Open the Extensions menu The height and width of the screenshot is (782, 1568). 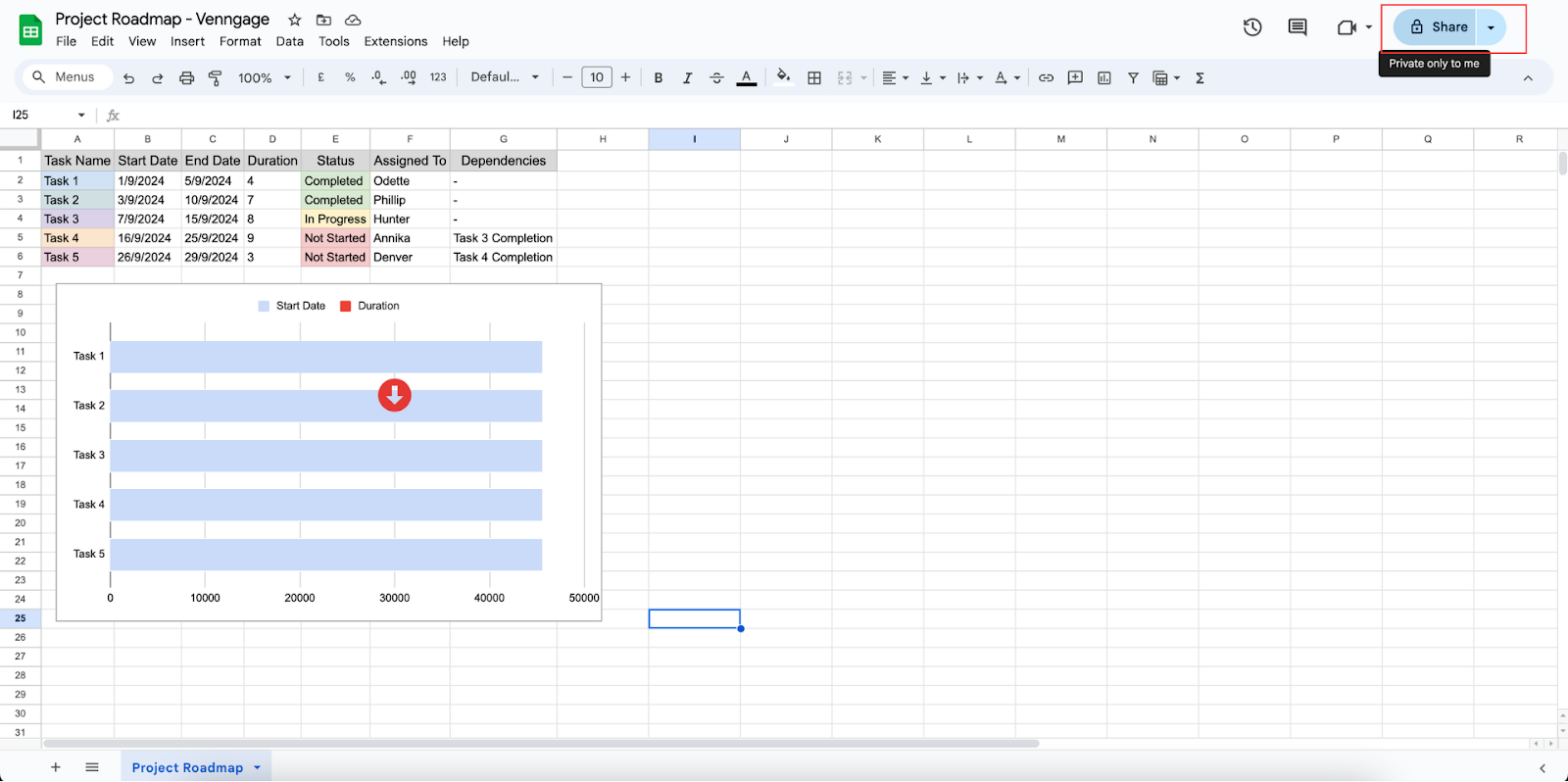click(x=396, y=41)
